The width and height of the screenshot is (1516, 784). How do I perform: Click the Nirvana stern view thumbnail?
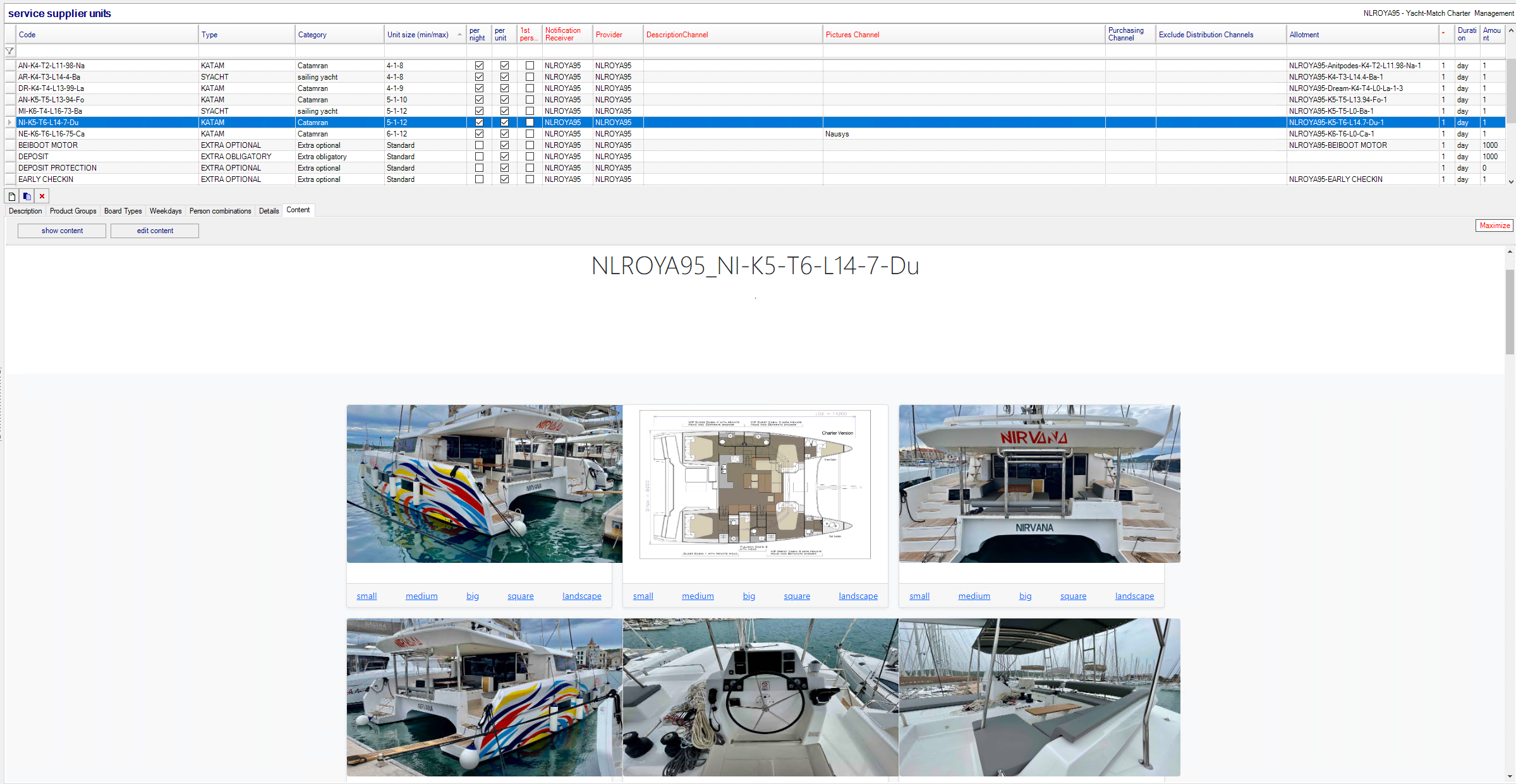[1039, 484]
